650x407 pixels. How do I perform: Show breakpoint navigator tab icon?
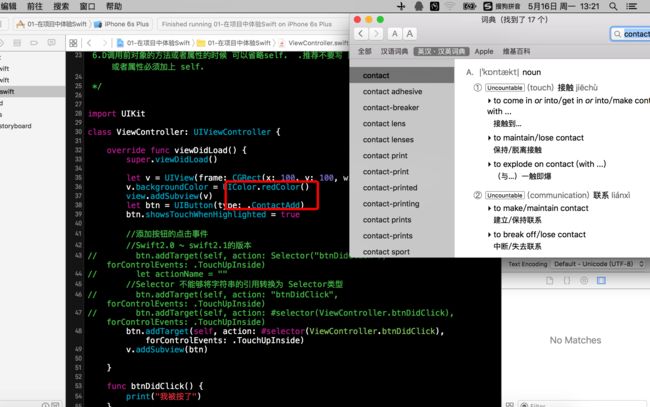34,43
